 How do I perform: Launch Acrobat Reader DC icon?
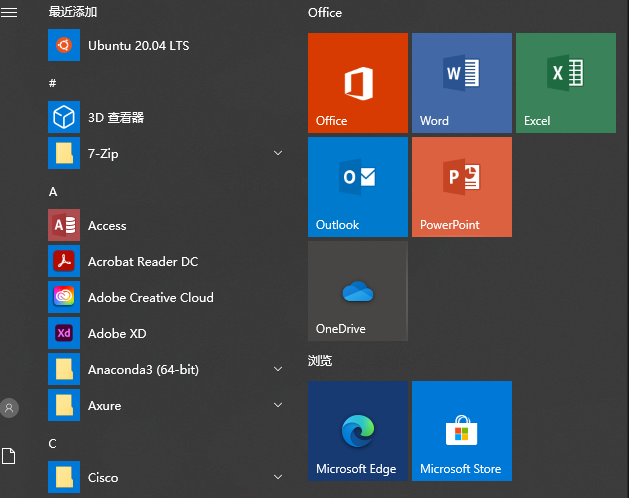pyautogui.click(x=64, y=261)
